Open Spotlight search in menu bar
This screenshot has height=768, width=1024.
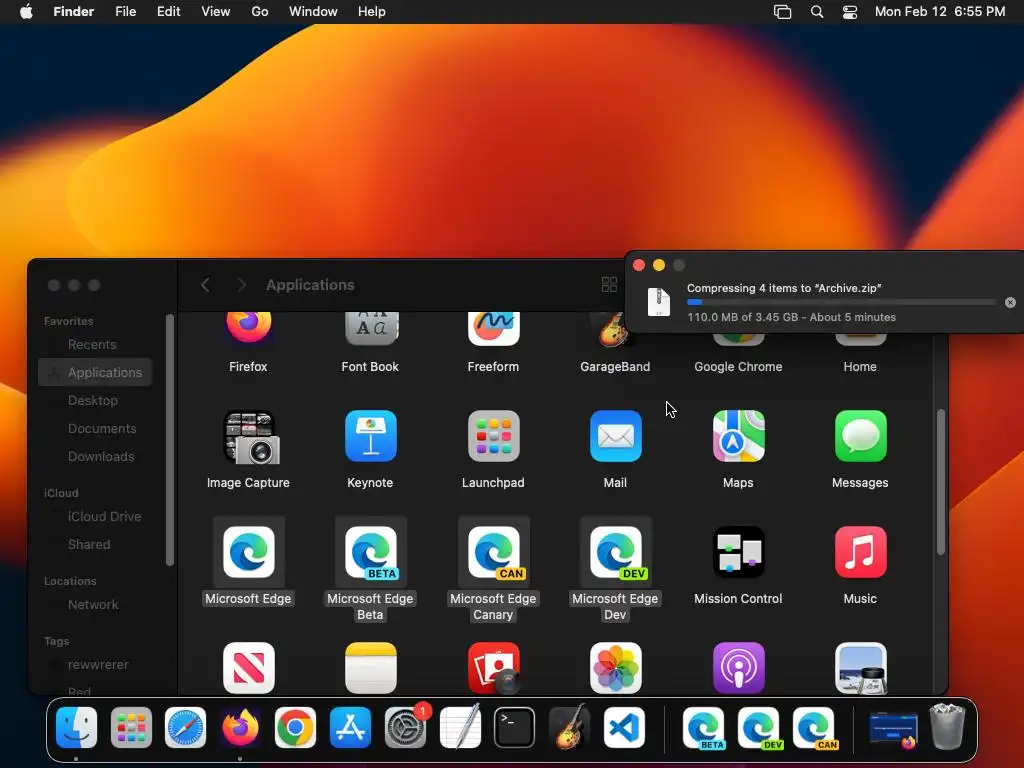coord(817,12)
